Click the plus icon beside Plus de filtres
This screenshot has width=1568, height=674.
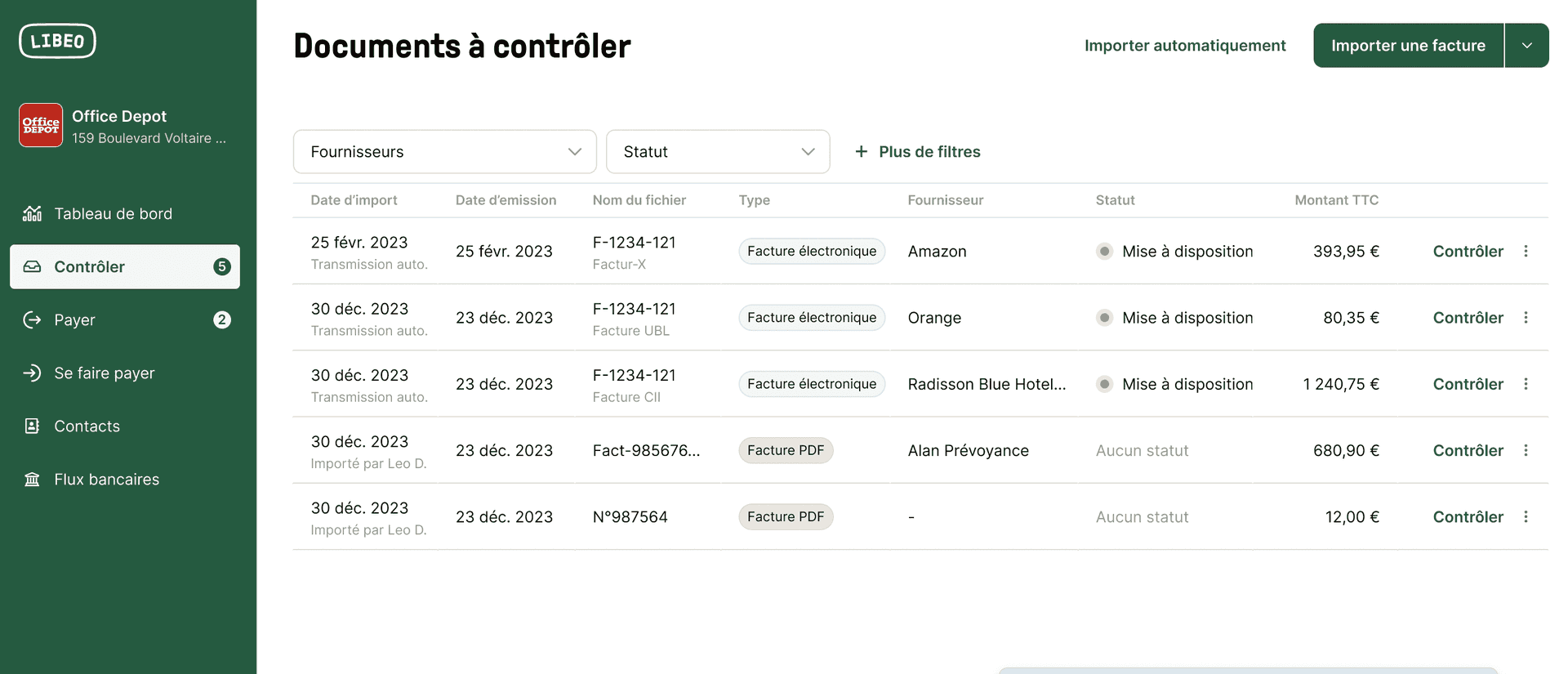862,151
